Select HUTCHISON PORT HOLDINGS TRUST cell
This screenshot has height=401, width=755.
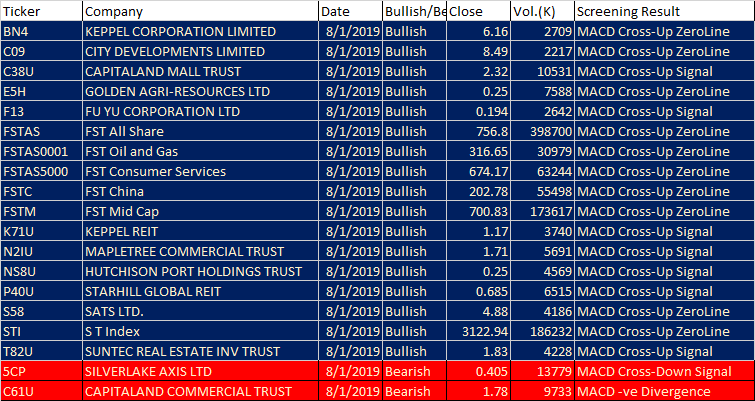click(200, 272)
